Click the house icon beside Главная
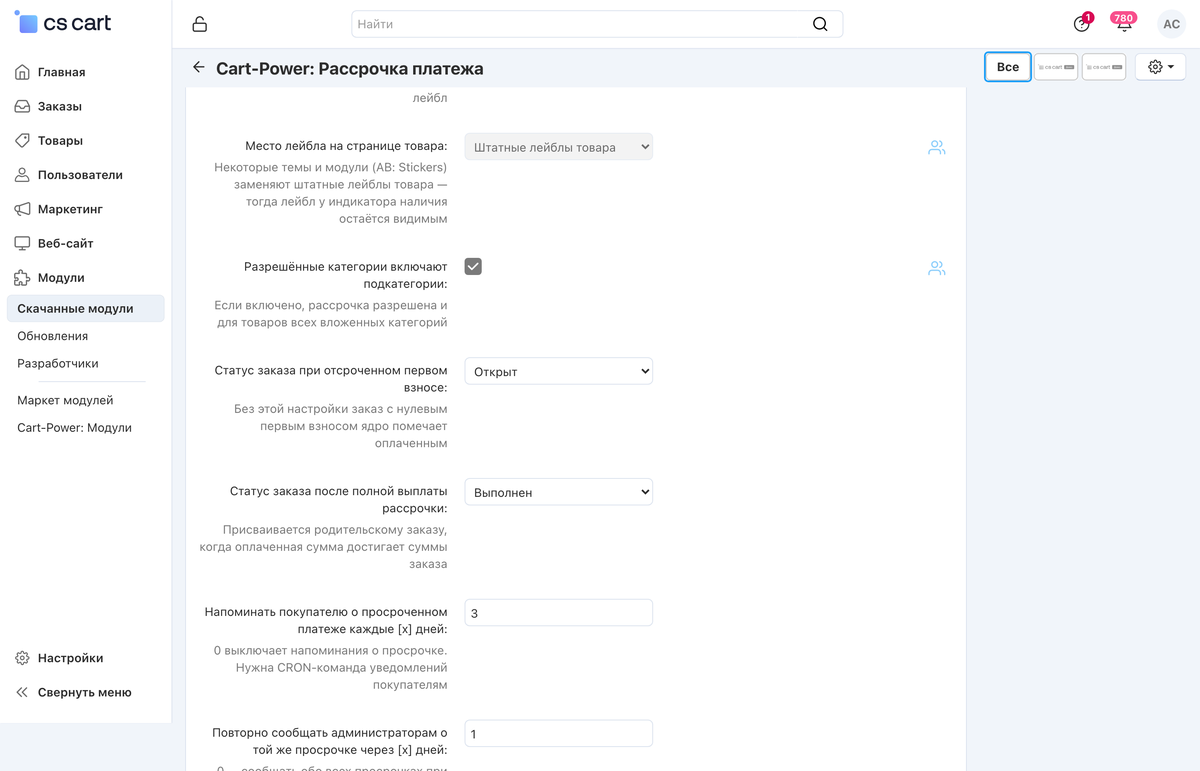Screen dimensions: 1200x771 [22, 72]
